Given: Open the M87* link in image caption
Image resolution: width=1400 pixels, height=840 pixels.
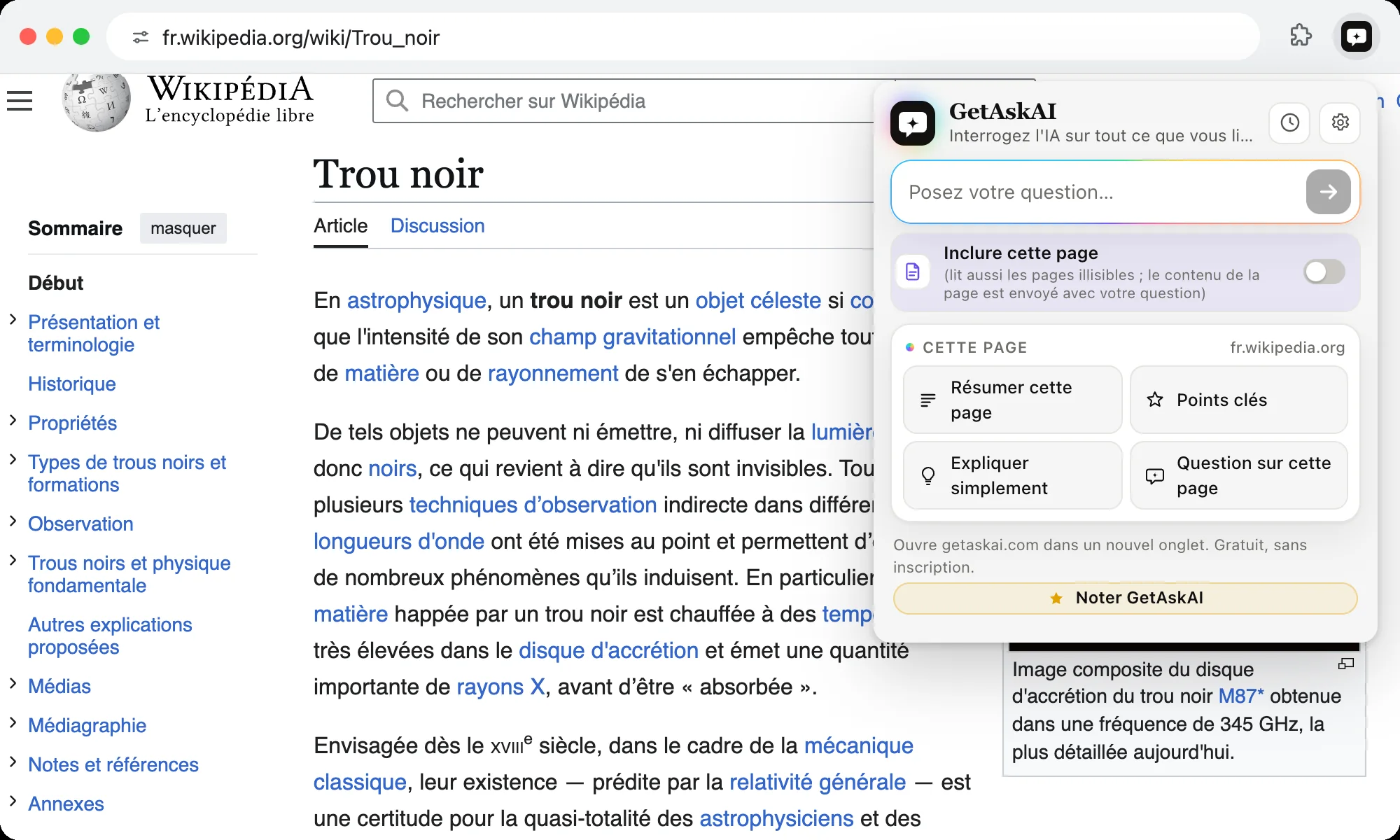Looking at the screenshot, I should [1241, 696].
